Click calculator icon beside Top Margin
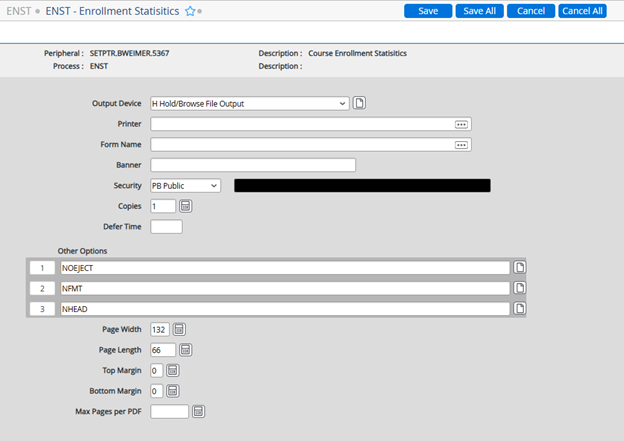624x441 pixels. 172,370
